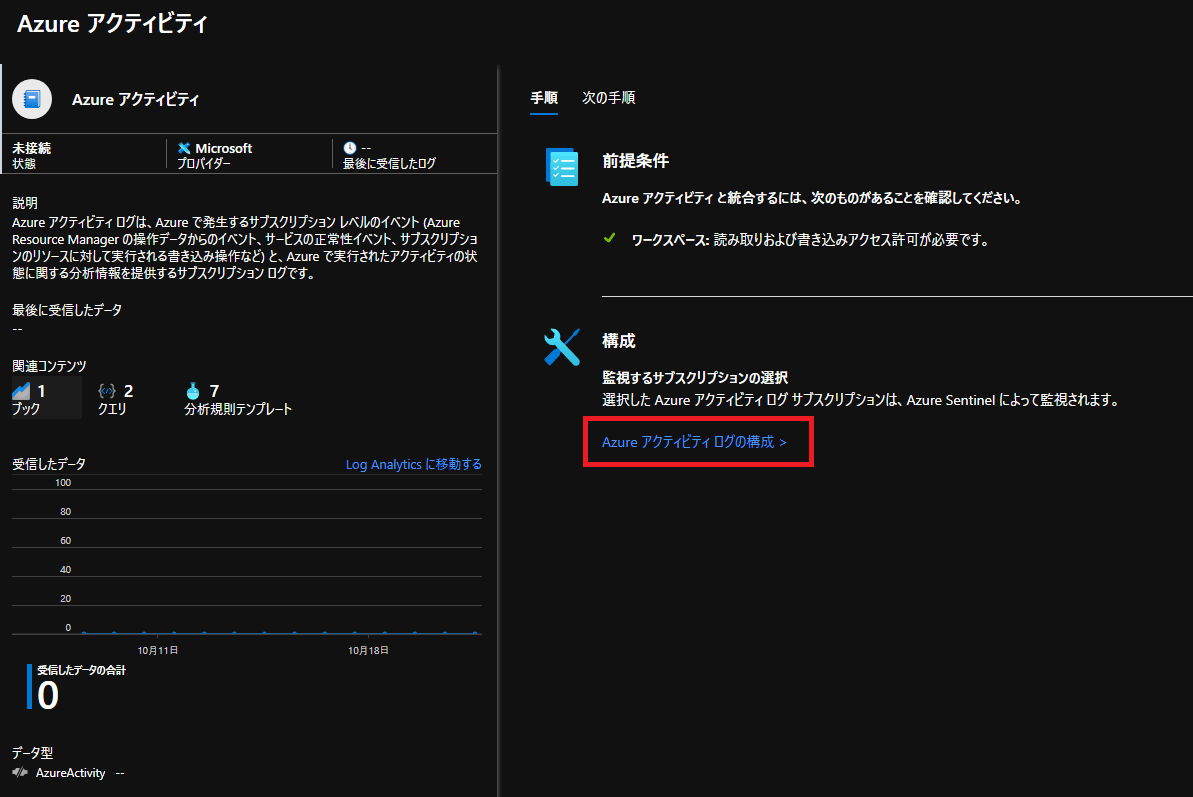Viewport: 1193px width, 797px height.
Task: Click the 10月18日 date label on the chart
Action: coord(368,650)
